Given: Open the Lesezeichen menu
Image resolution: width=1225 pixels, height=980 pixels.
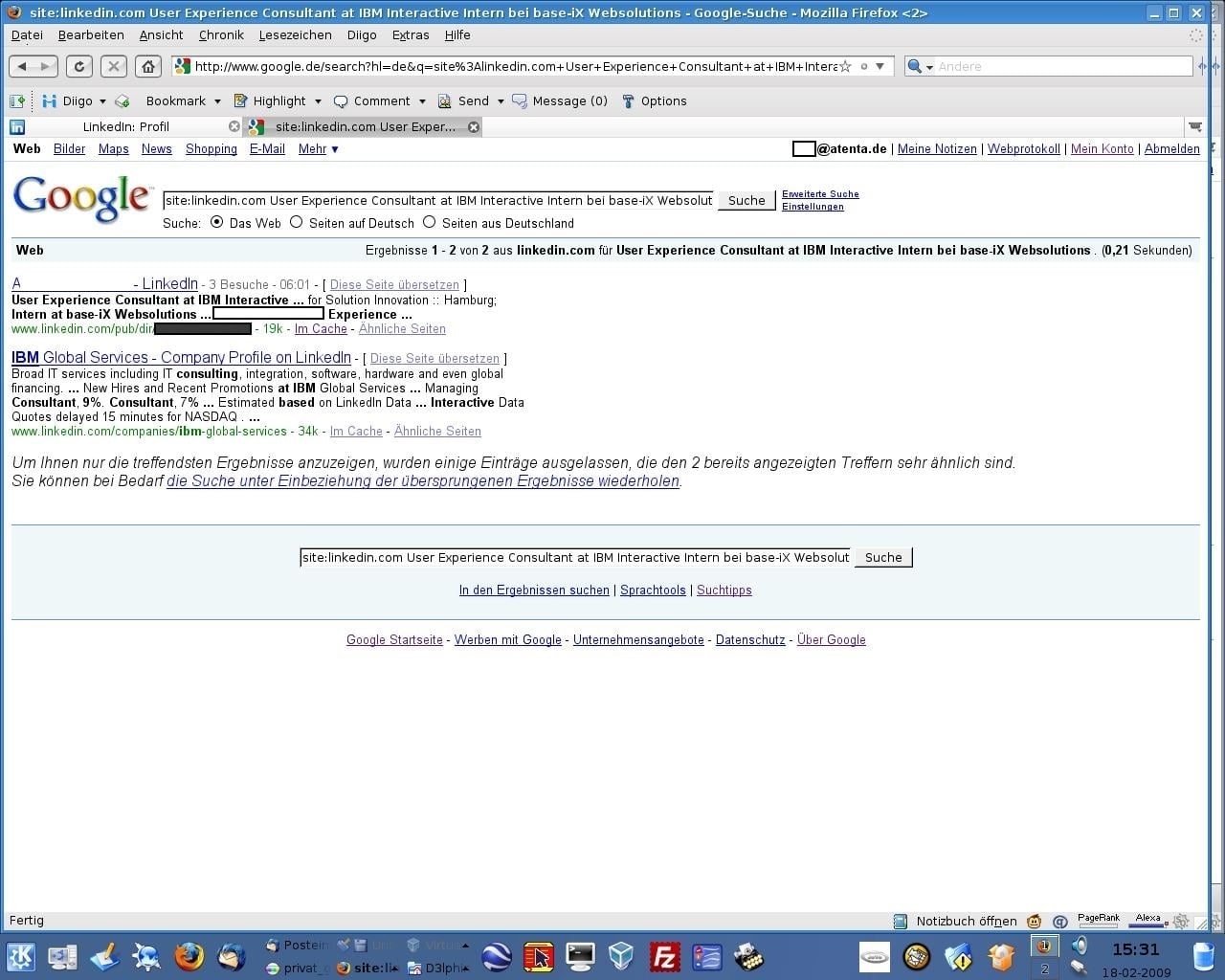Looking at the screenshot, I should pyautogui.click(x=295, y=34).
